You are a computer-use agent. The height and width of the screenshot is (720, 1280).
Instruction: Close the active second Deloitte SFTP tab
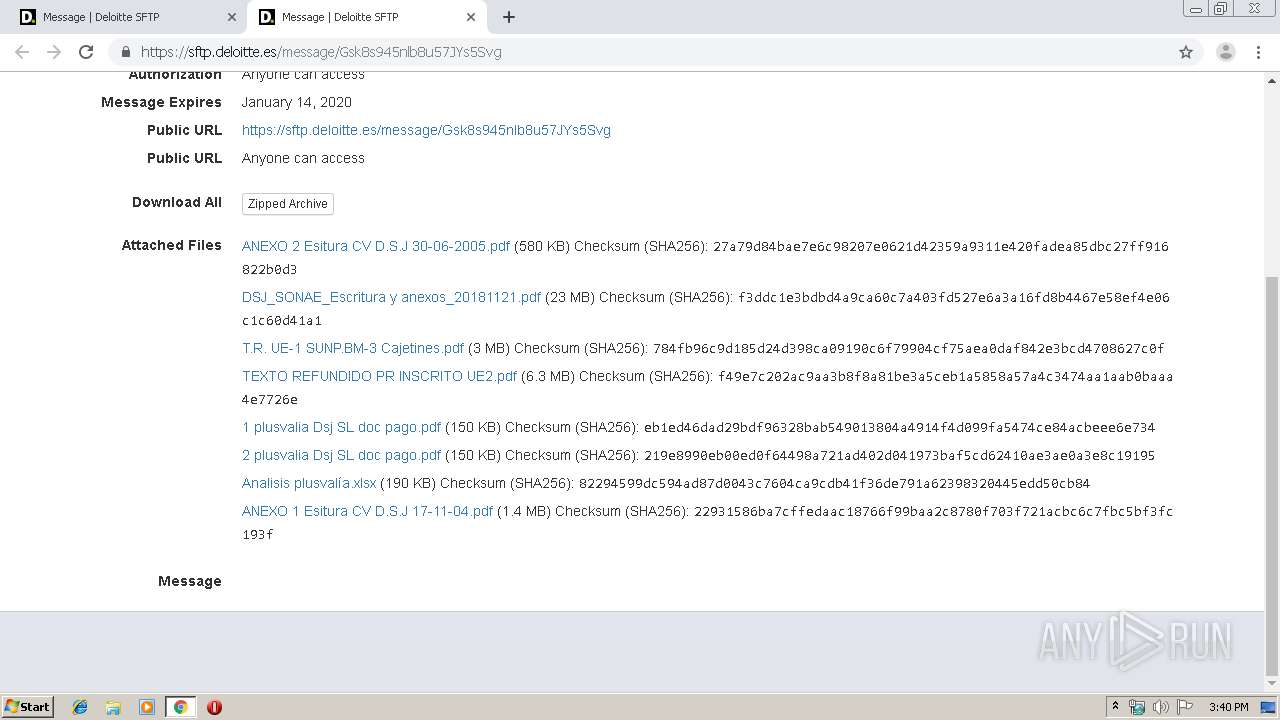click(471, 17)
